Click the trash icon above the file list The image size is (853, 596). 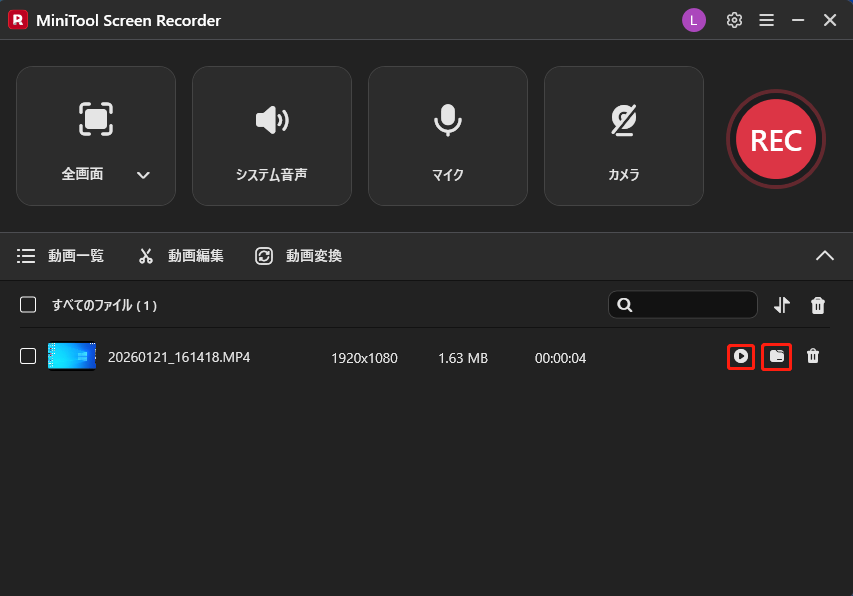tap(818, 305)
